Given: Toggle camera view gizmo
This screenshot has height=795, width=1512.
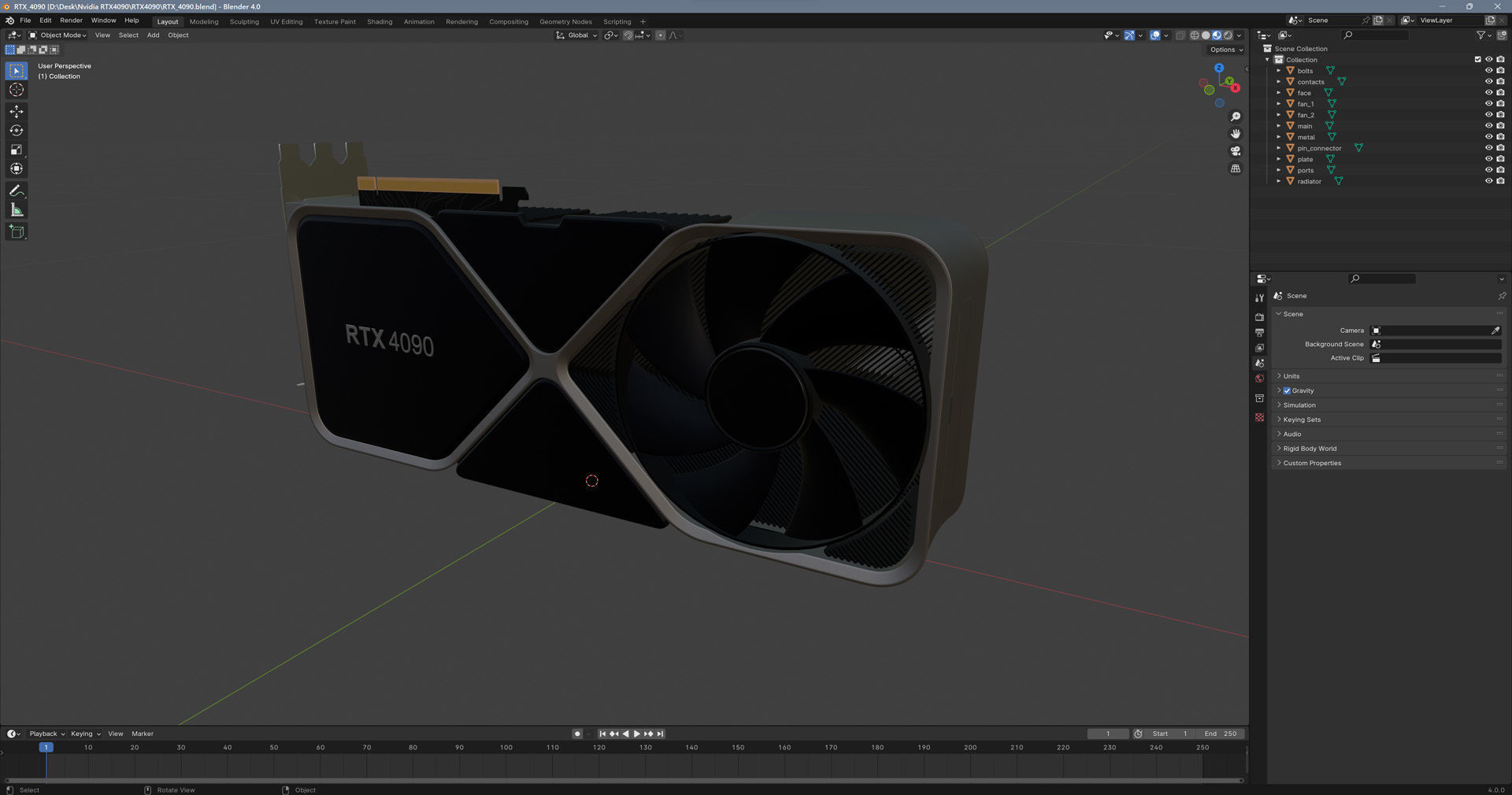Looking at the screenshot, I should pyautogui.click(x=1236, y=151).
